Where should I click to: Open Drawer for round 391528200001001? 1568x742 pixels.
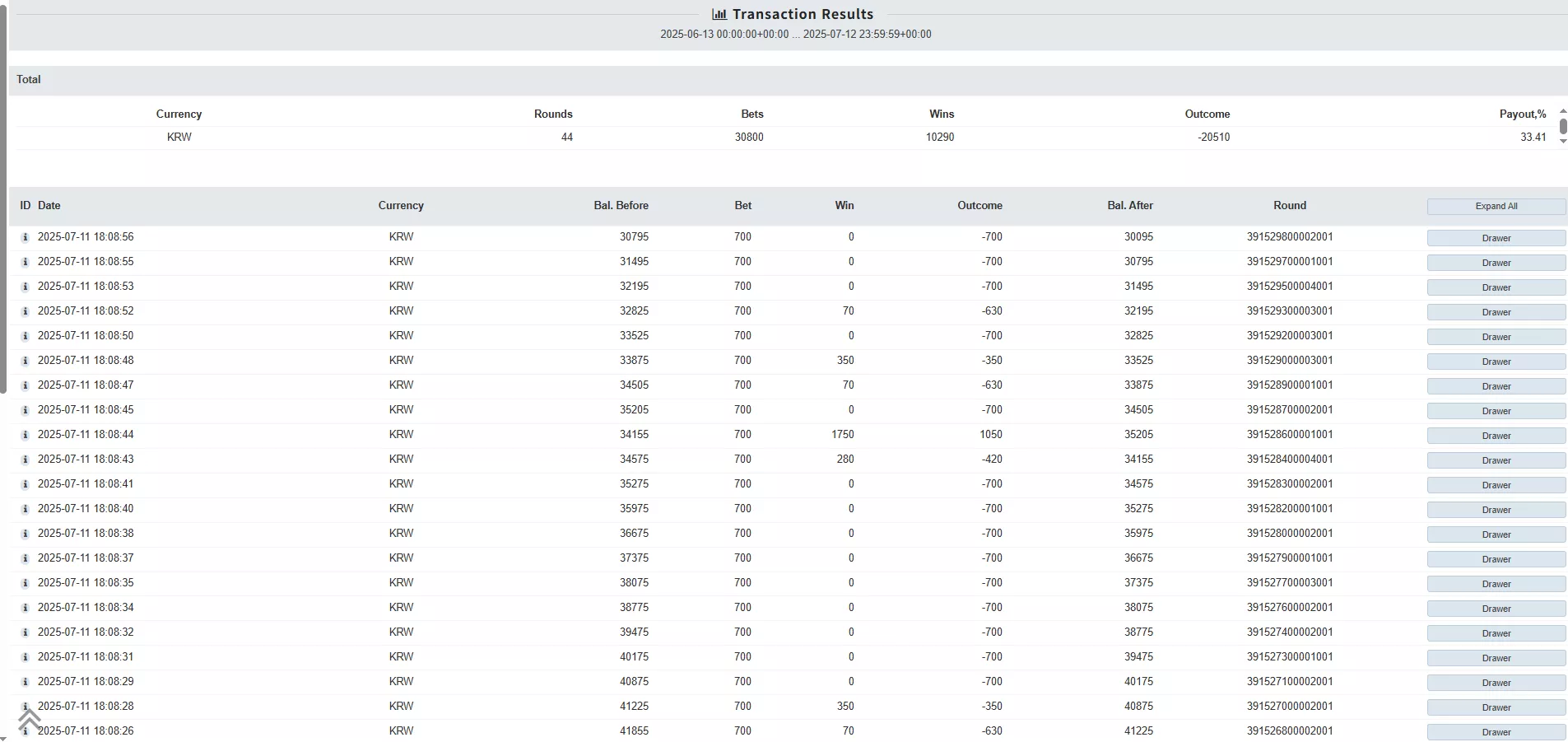pos(1496,510)
